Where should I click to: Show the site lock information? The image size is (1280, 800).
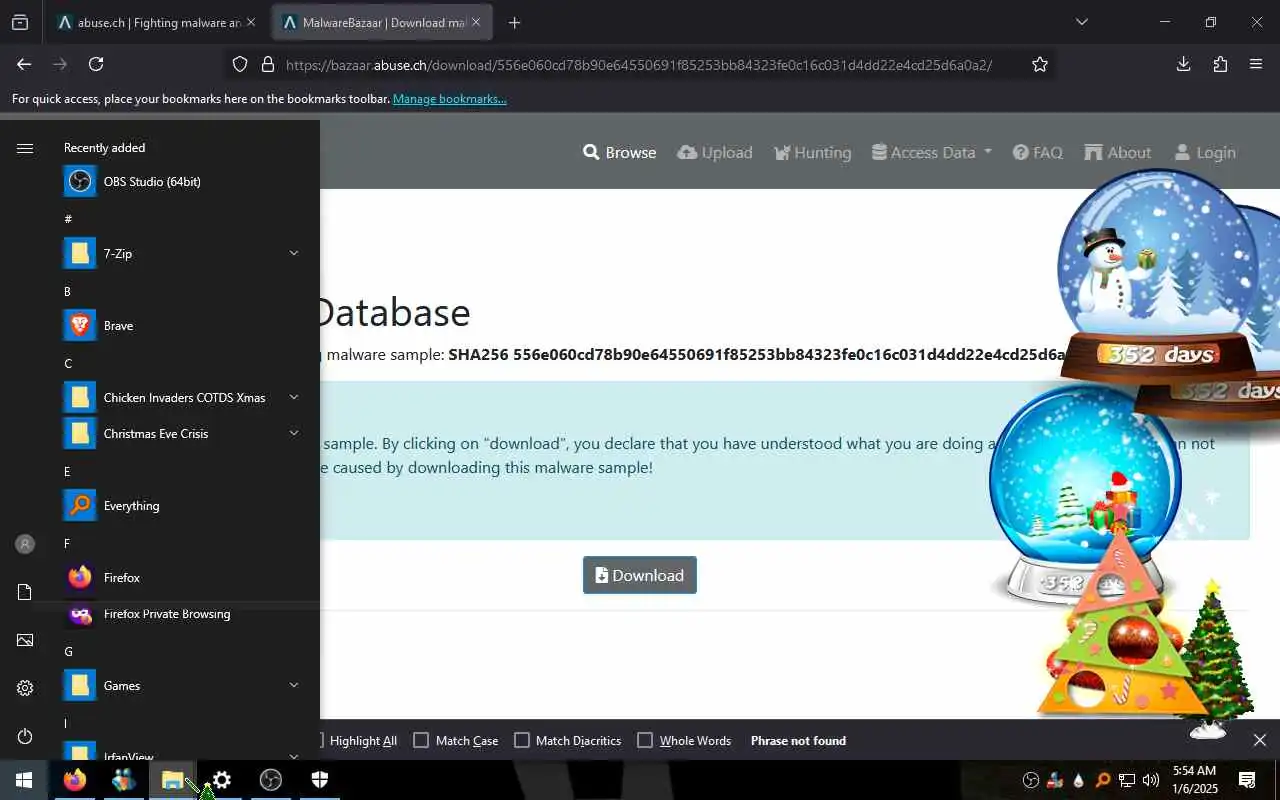pos(267,64)
